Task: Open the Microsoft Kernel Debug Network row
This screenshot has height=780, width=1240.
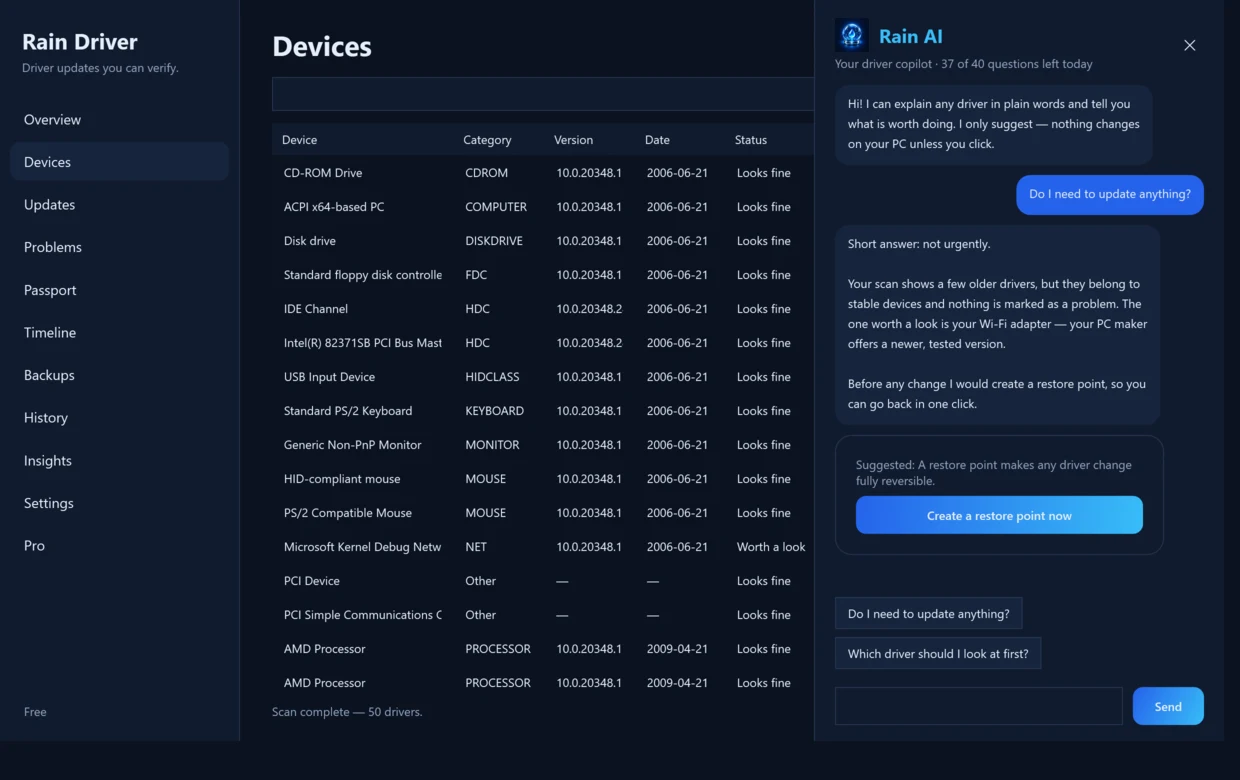Action: (543, 547)
